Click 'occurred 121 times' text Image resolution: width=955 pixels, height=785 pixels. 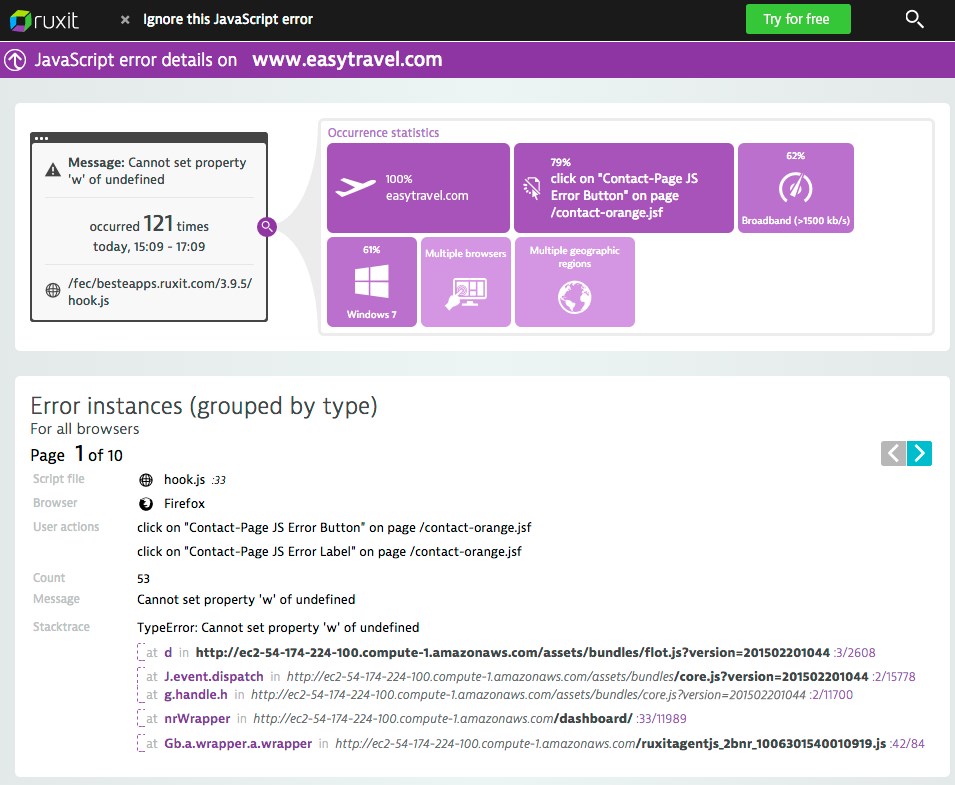point(149,225)
